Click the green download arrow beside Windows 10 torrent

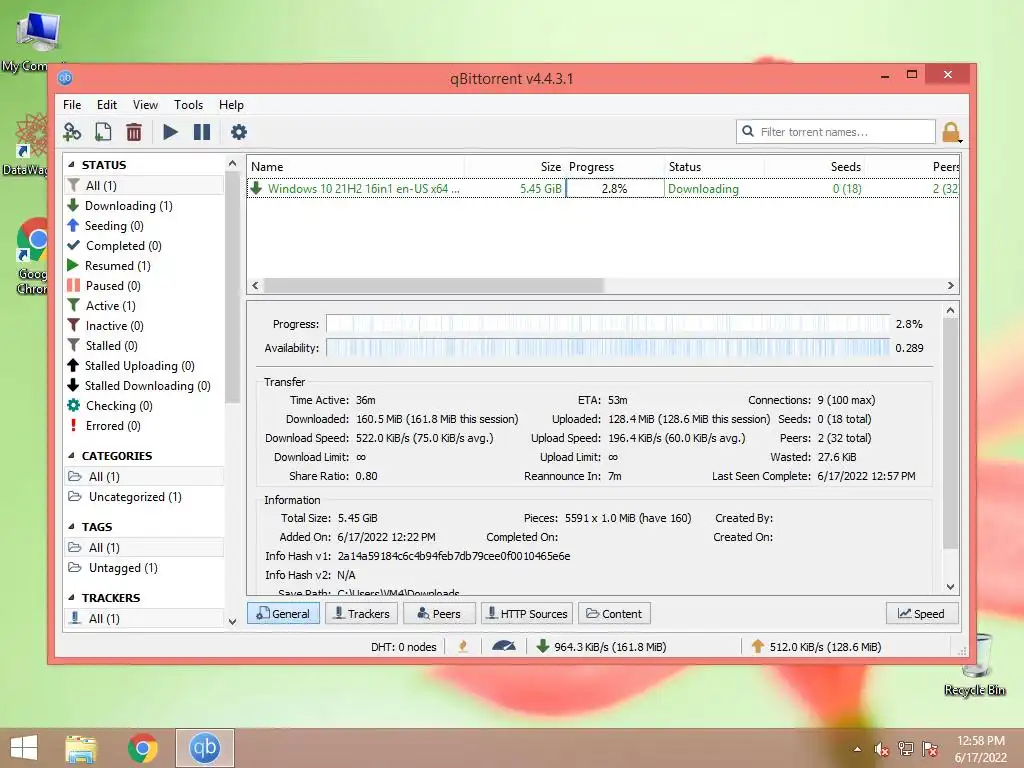click(257, 188)
